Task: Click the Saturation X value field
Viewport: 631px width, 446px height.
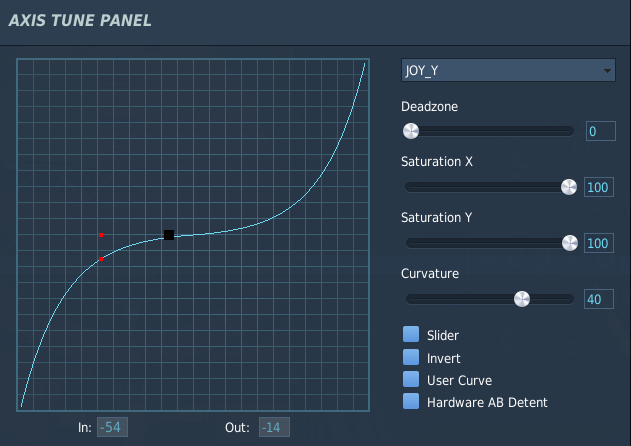Action: point(599,187)
